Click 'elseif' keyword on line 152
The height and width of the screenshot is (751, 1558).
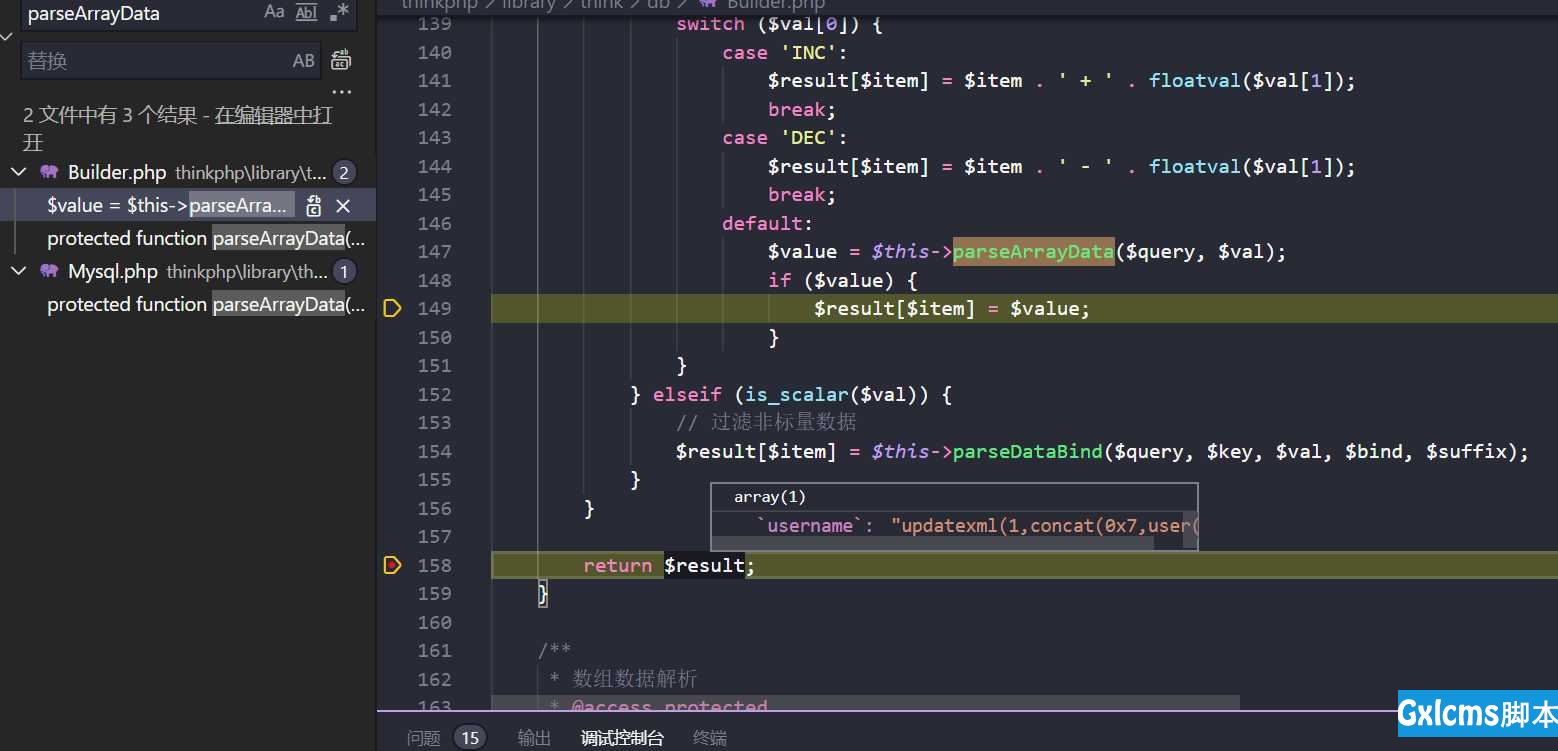[x=687, y=395]
